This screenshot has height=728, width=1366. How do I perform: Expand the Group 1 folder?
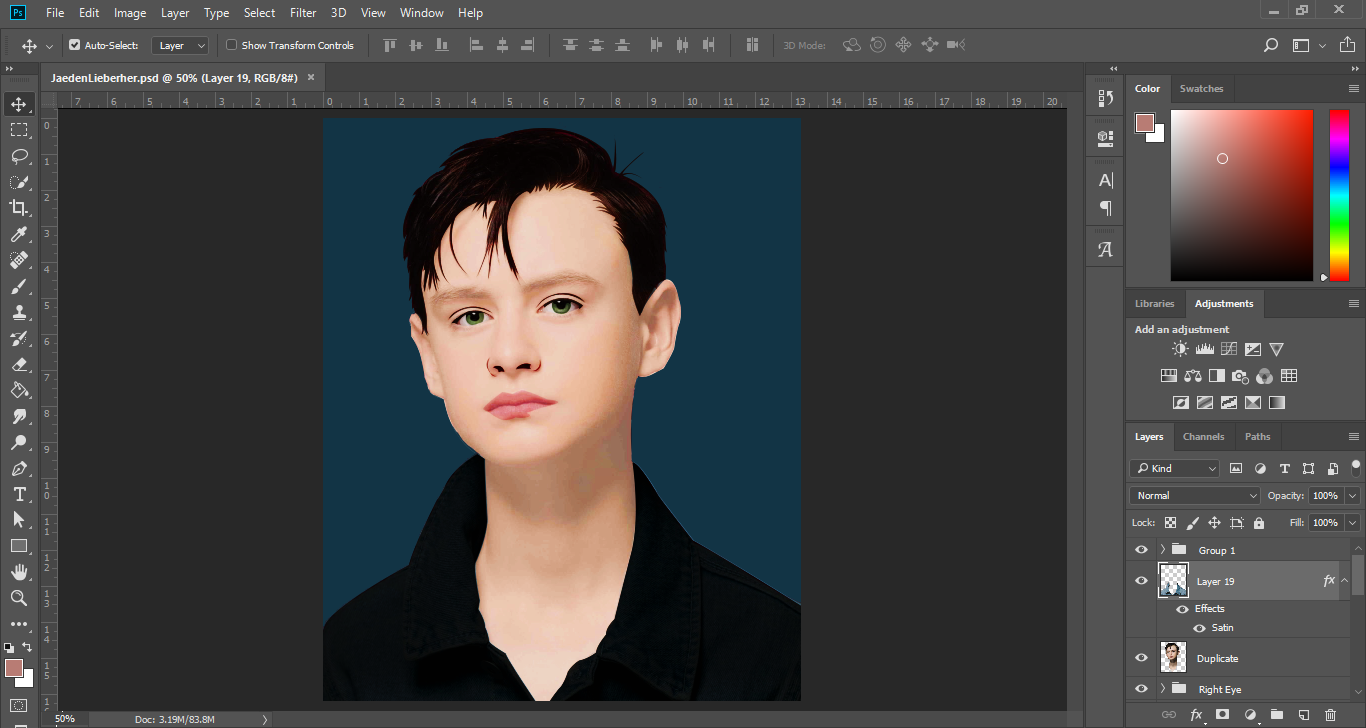(x=1162, y=550)
